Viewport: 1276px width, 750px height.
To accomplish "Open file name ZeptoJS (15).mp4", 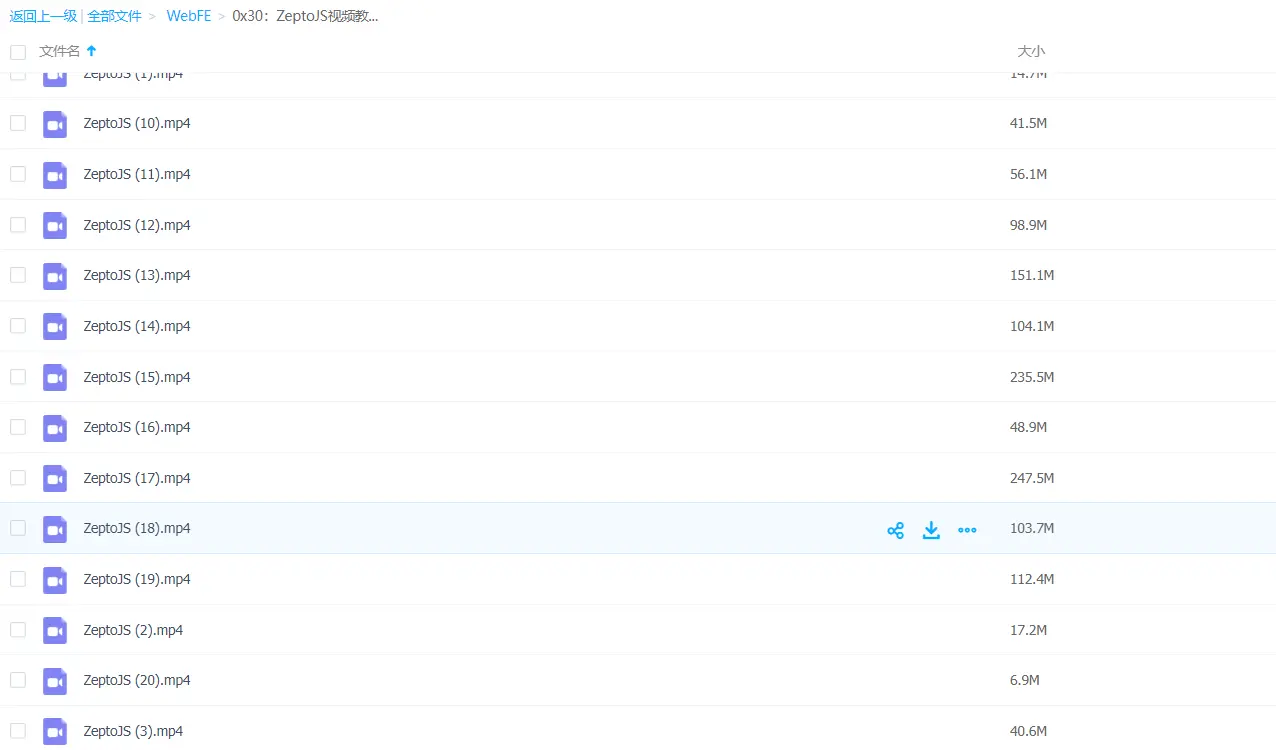I will pyautogui.click(x=137, y=377).
